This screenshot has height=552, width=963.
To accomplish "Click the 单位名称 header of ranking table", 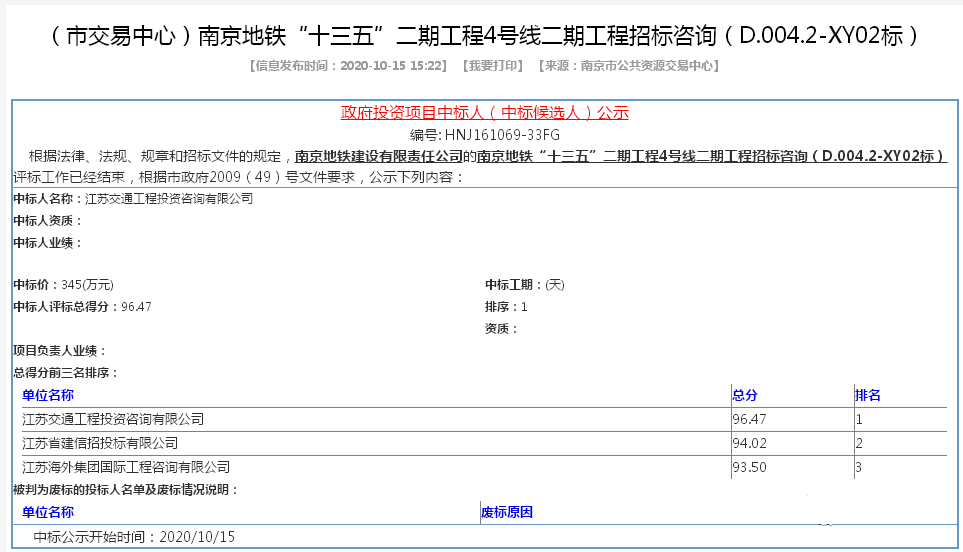I will tap(48, 395).
